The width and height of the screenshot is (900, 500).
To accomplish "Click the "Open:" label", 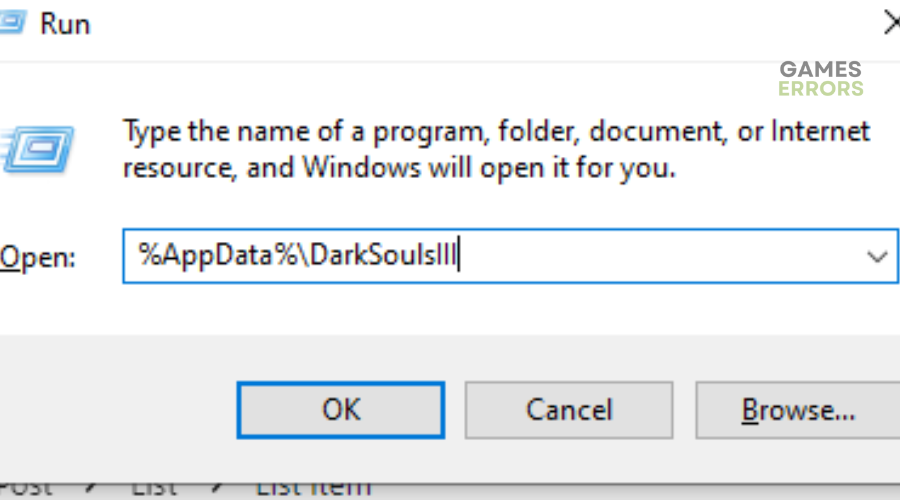I will [38, 257].
